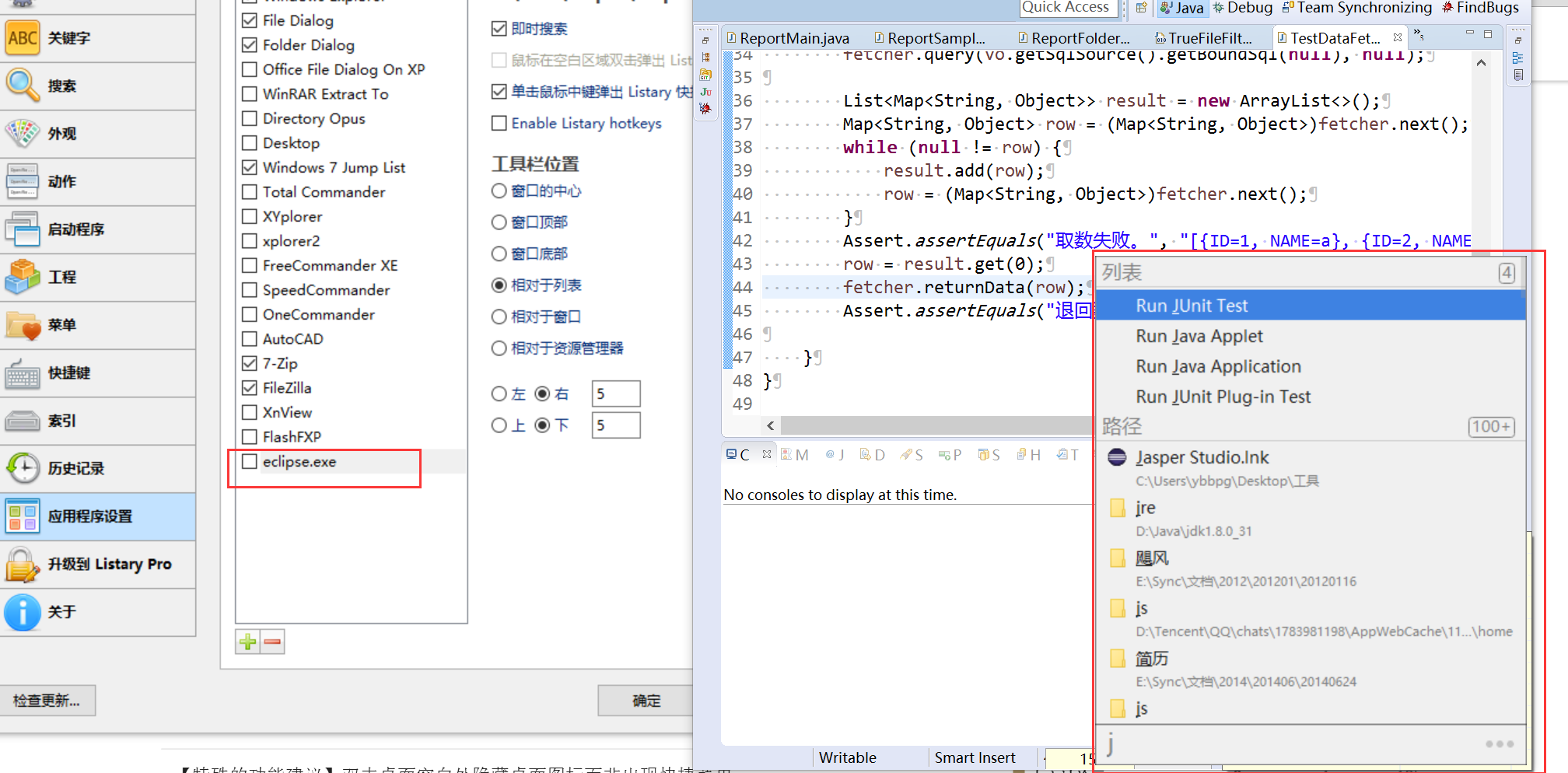Open the 快捷键 hotkeys settings section
This screenshot has height=773, width=1568.
click(97, 373)
